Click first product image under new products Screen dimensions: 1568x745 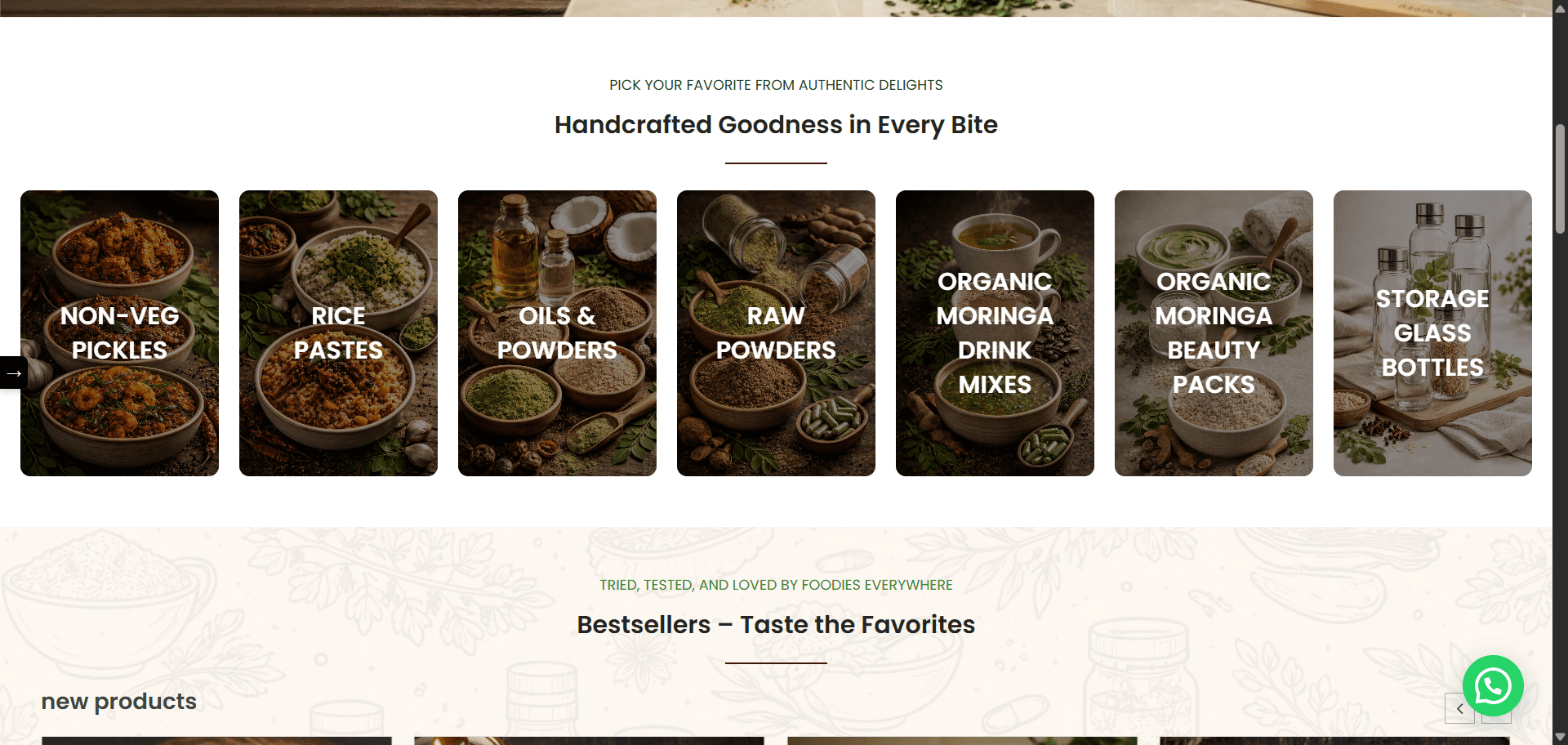pos(216,741)
